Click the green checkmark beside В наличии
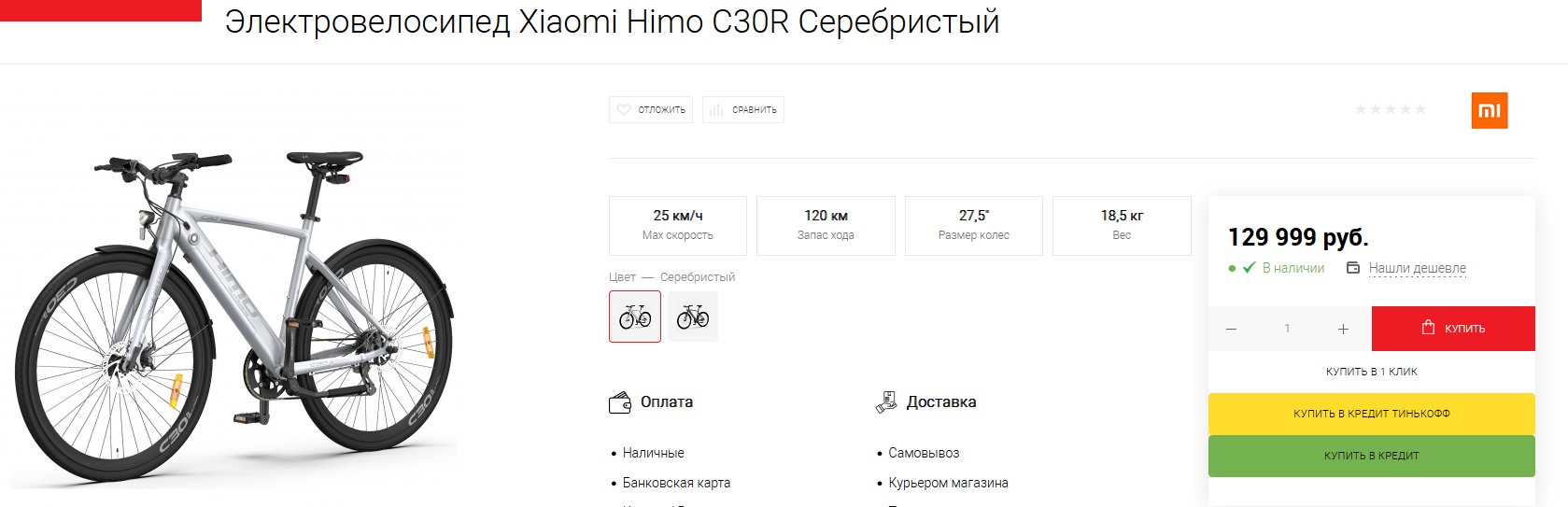Screen dimensions: 1568x507 point(1249,268)
